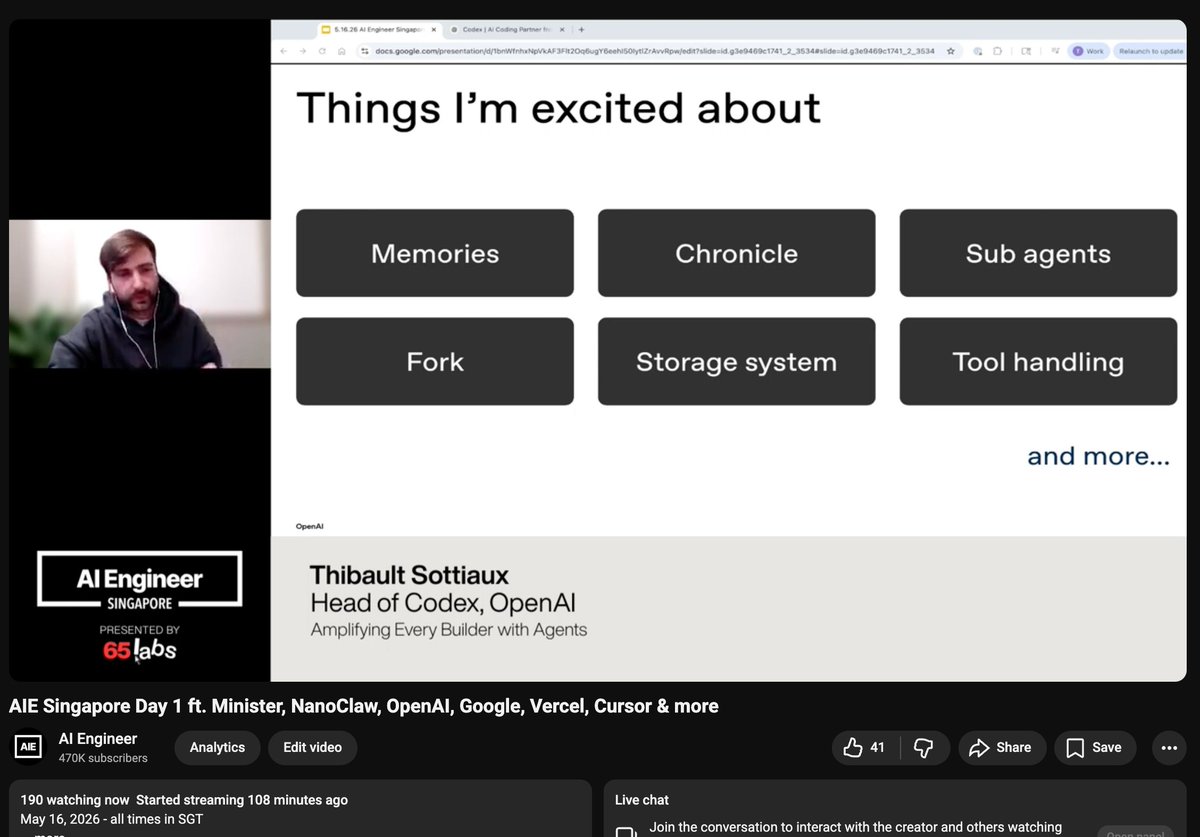This screenshot has width=1200, height=837.
Task: Expand the video description box
Action: (299, 809)
